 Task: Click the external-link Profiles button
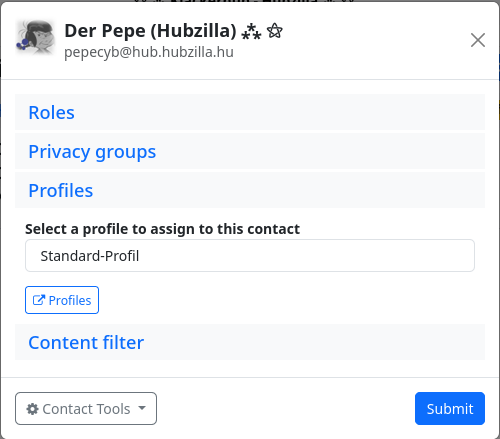[62, 300]
